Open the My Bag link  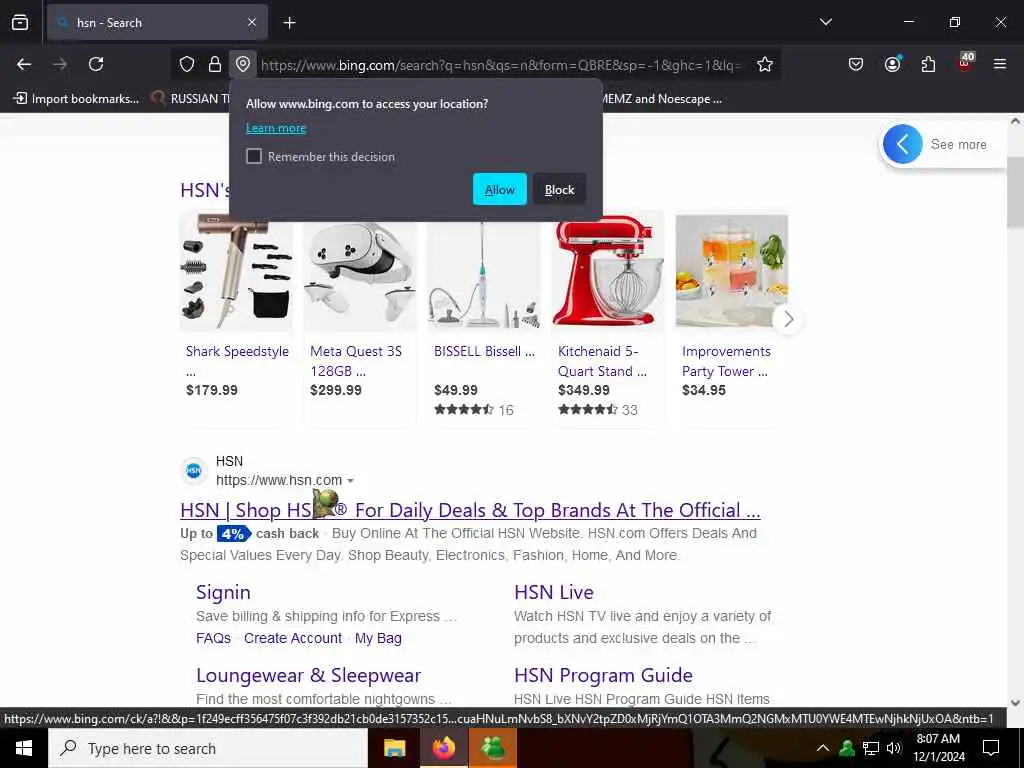(378, 638)
